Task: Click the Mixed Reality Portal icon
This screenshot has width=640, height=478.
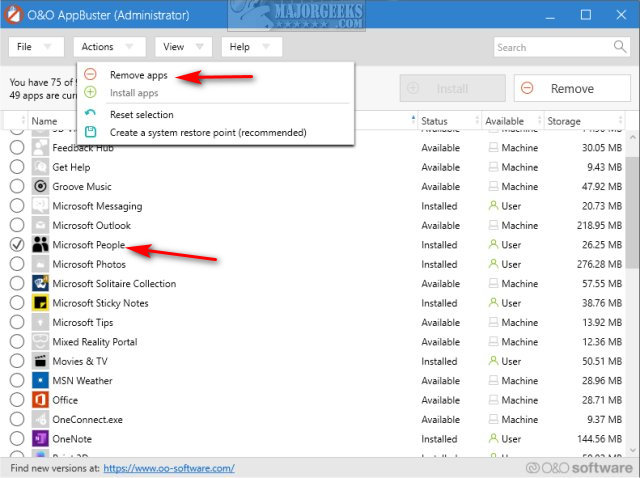Action: pos(40,342)
